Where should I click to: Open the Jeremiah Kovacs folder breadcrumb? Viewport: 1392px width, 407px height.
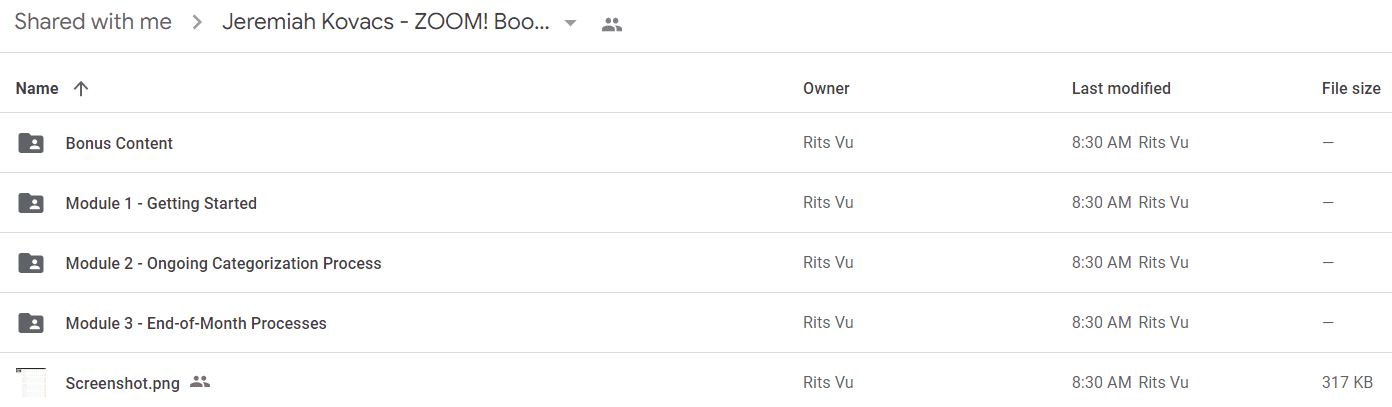click(386, 22)
